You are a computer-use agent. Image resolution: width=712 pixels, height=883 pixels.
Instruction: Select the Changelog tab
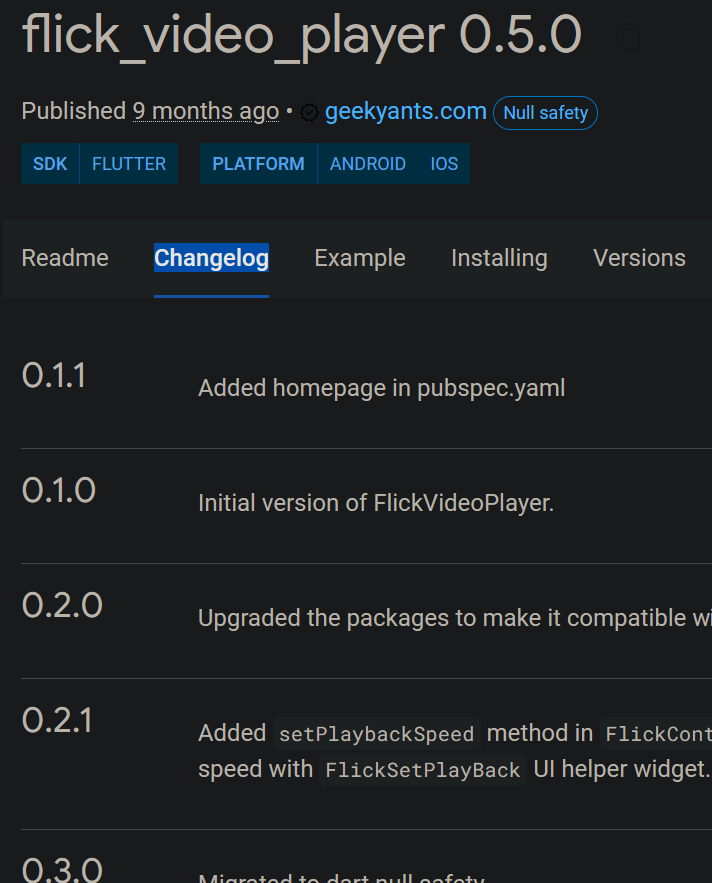(x=211, y=258)
